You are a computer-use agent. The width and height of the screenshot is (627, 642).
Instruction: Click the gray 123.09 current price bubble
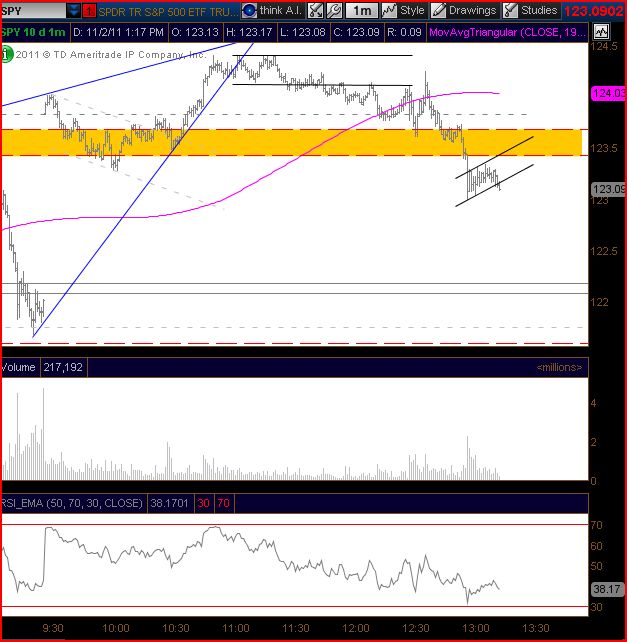tap(609, 189)
